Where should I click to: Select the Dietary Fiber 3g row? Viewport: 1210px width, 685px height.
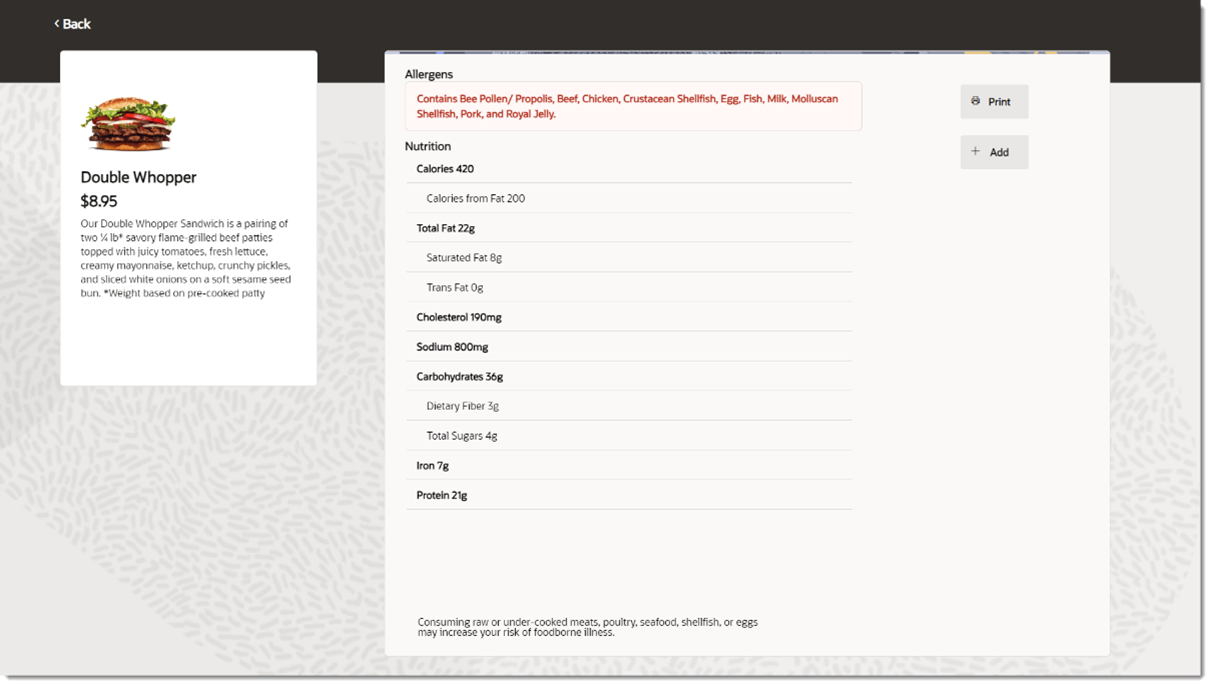tap(629, 406)
